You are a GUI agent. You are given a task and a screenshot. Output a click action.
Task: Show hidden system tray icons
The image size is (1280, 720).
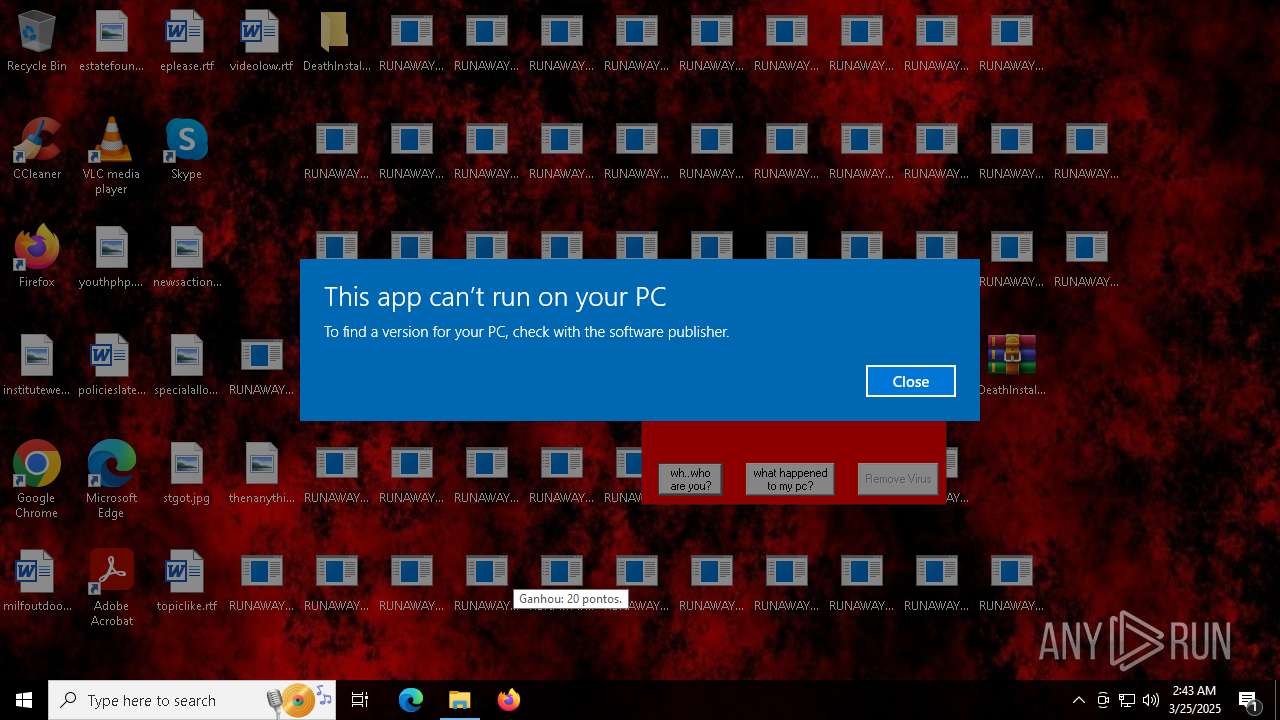[x=1078, y=700]
